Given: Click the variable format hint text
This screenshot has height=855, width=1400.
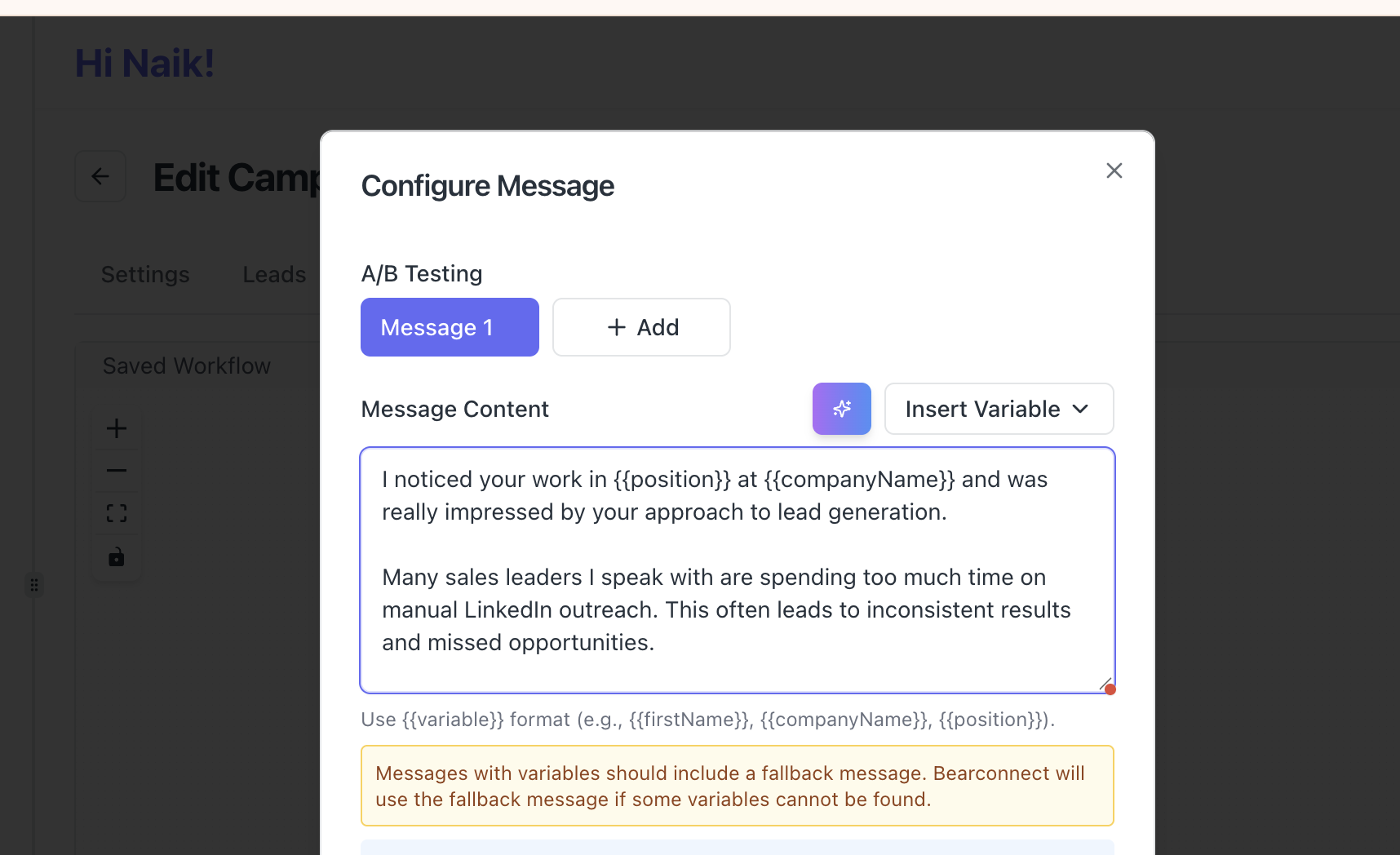Looking at the screenshot, I should 707,720.
